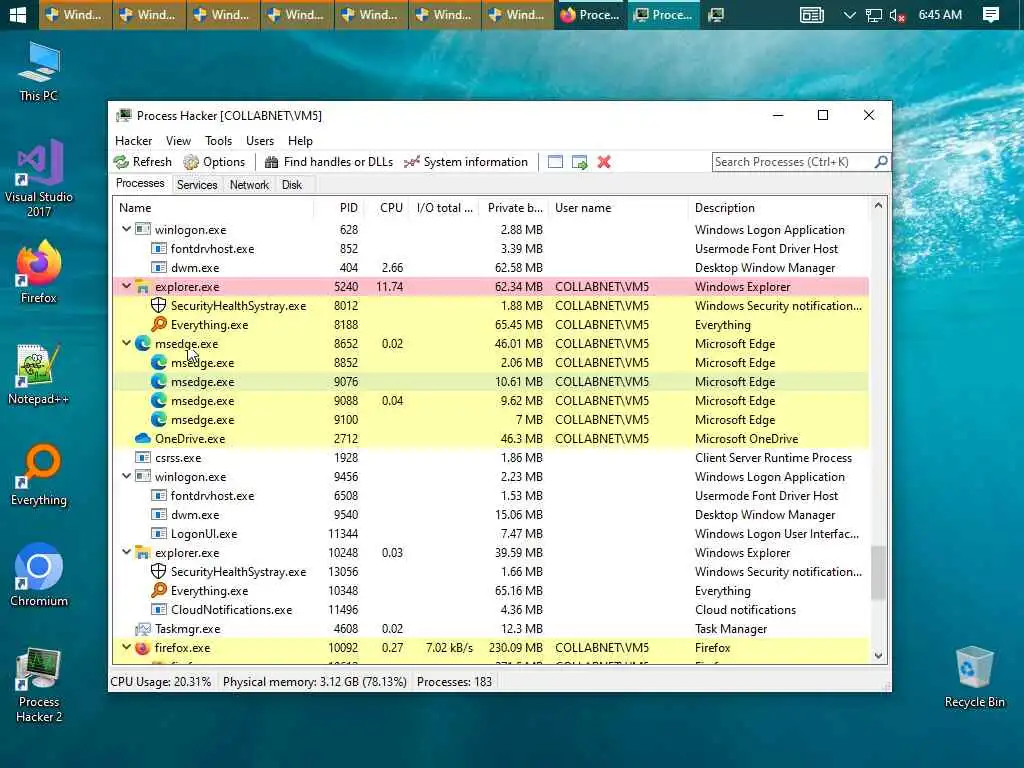
Task: Click the scrollbar down arrow
Action: (x=878, y=656)
